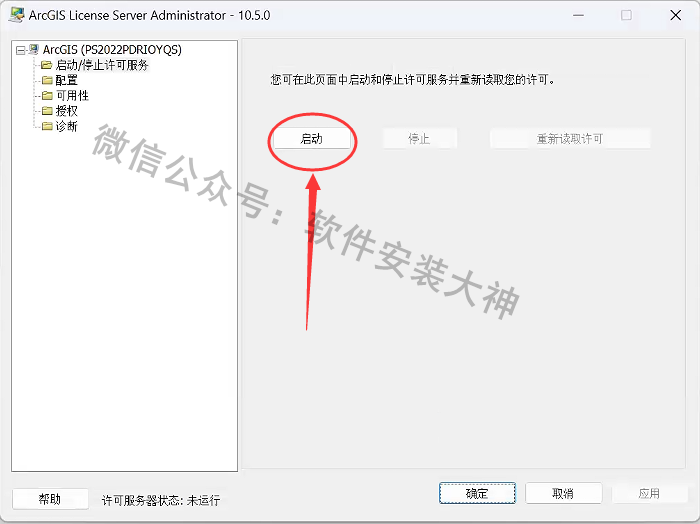Screen dimensions: 700x524
Task: Confirm with the 确定 button
Action: pos(477,493)
